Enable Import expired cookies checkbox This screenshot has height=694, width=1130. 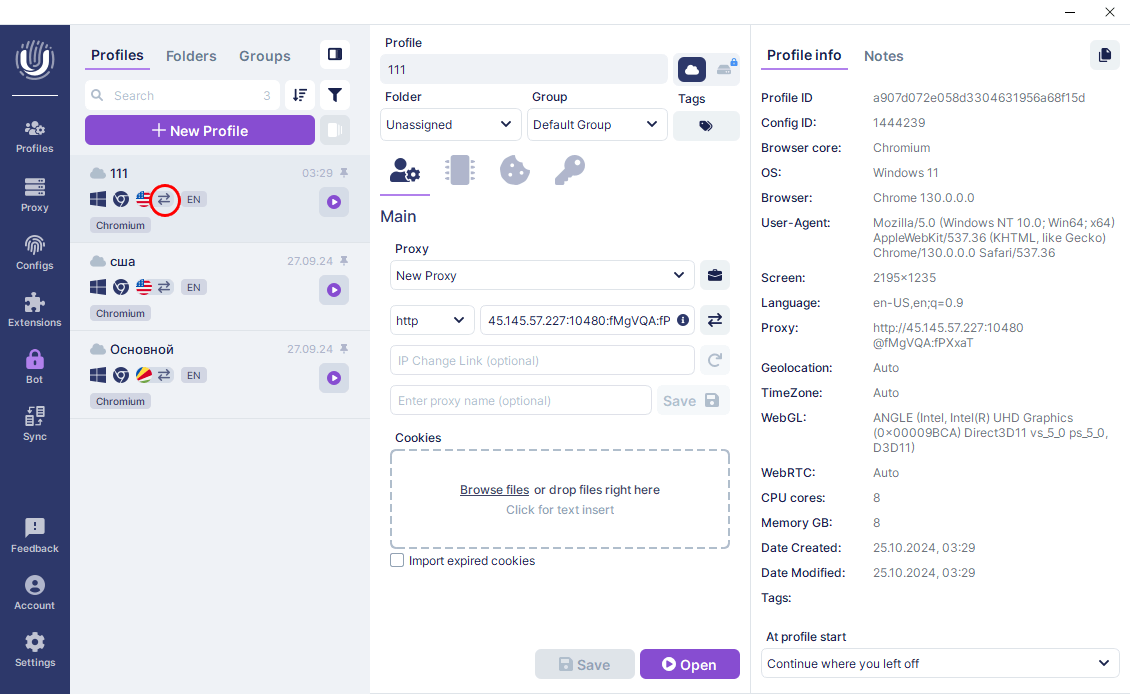397,561
